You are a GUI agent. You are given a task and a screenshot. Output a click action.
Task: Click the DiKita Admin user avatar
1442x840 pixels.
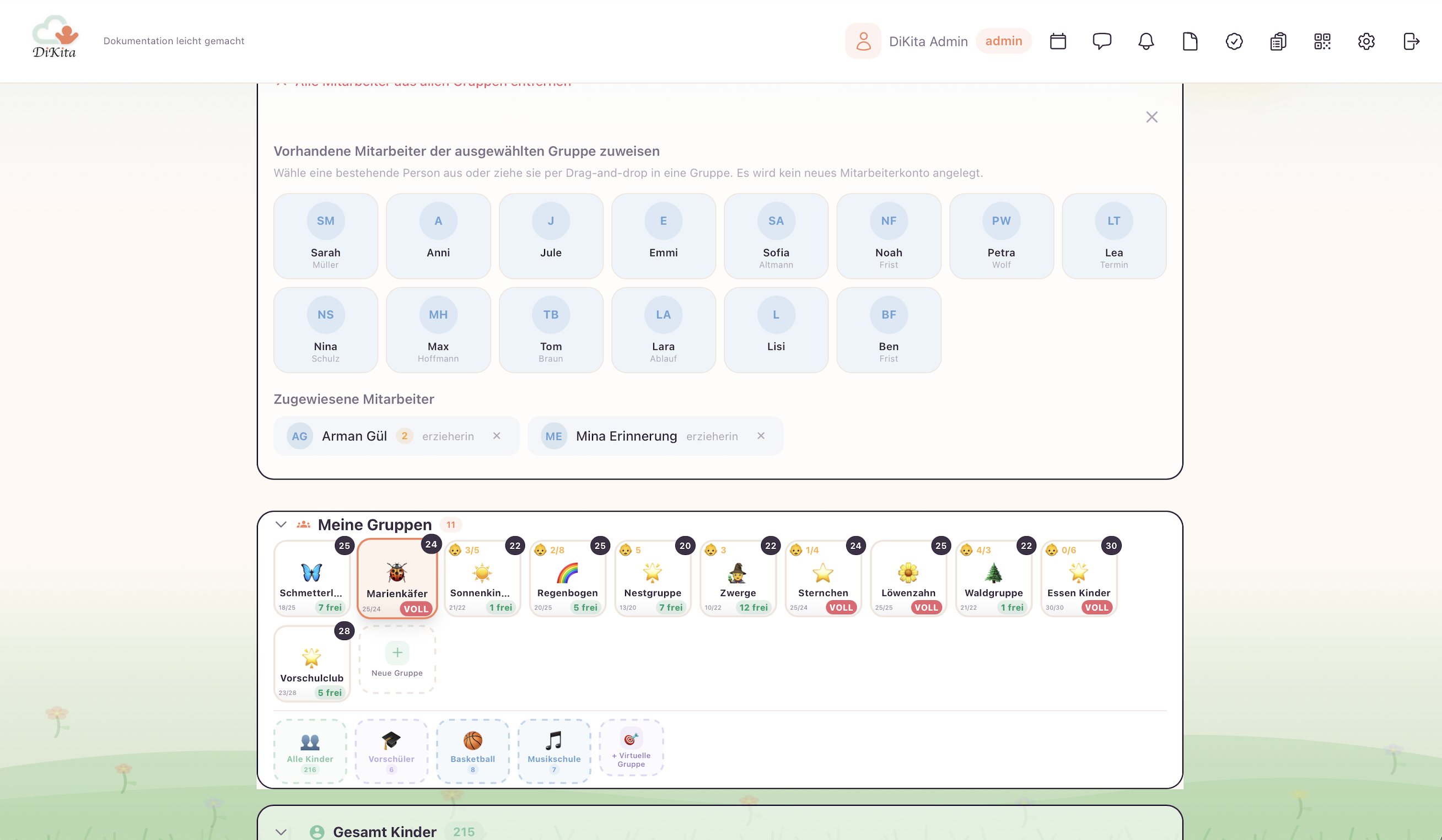[863, 41]
